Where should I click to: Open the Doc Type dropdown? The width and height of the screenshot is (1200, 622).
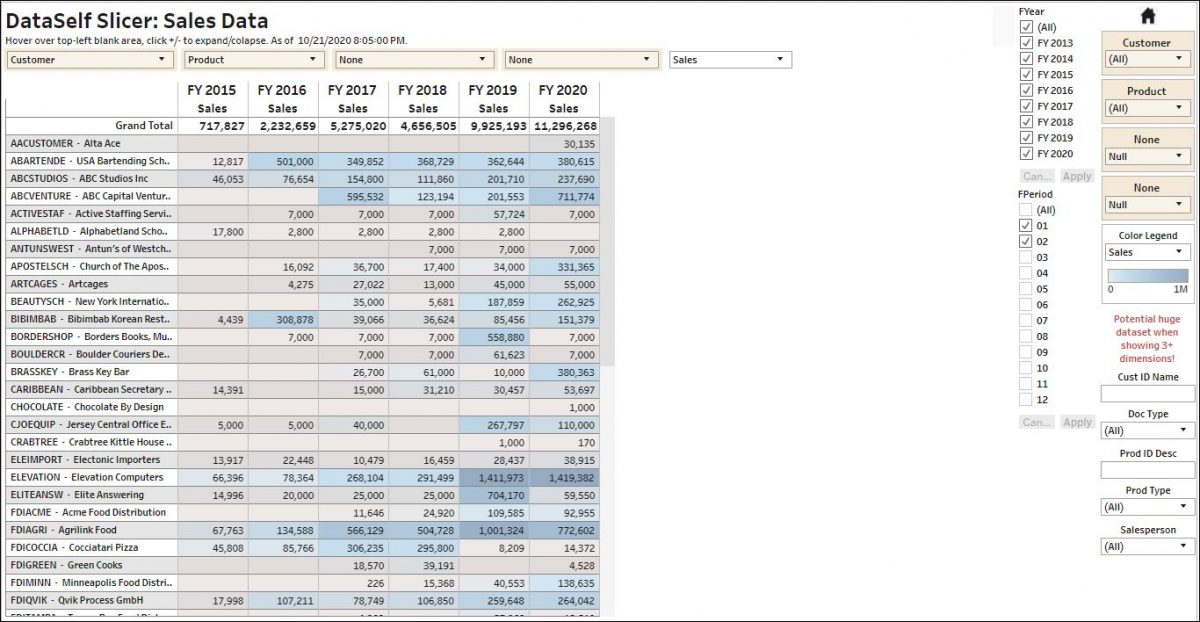(x=1146, y=430)
